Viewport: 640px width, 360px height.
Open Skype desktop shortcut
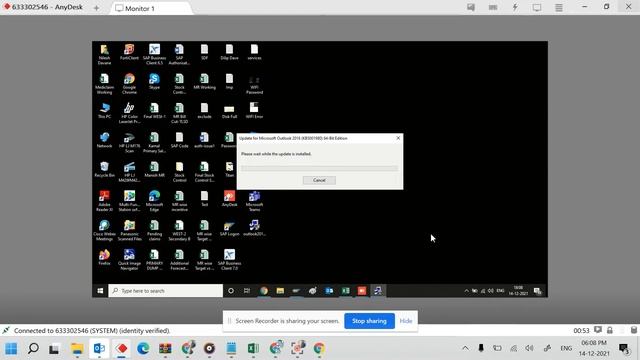(154, 81)
